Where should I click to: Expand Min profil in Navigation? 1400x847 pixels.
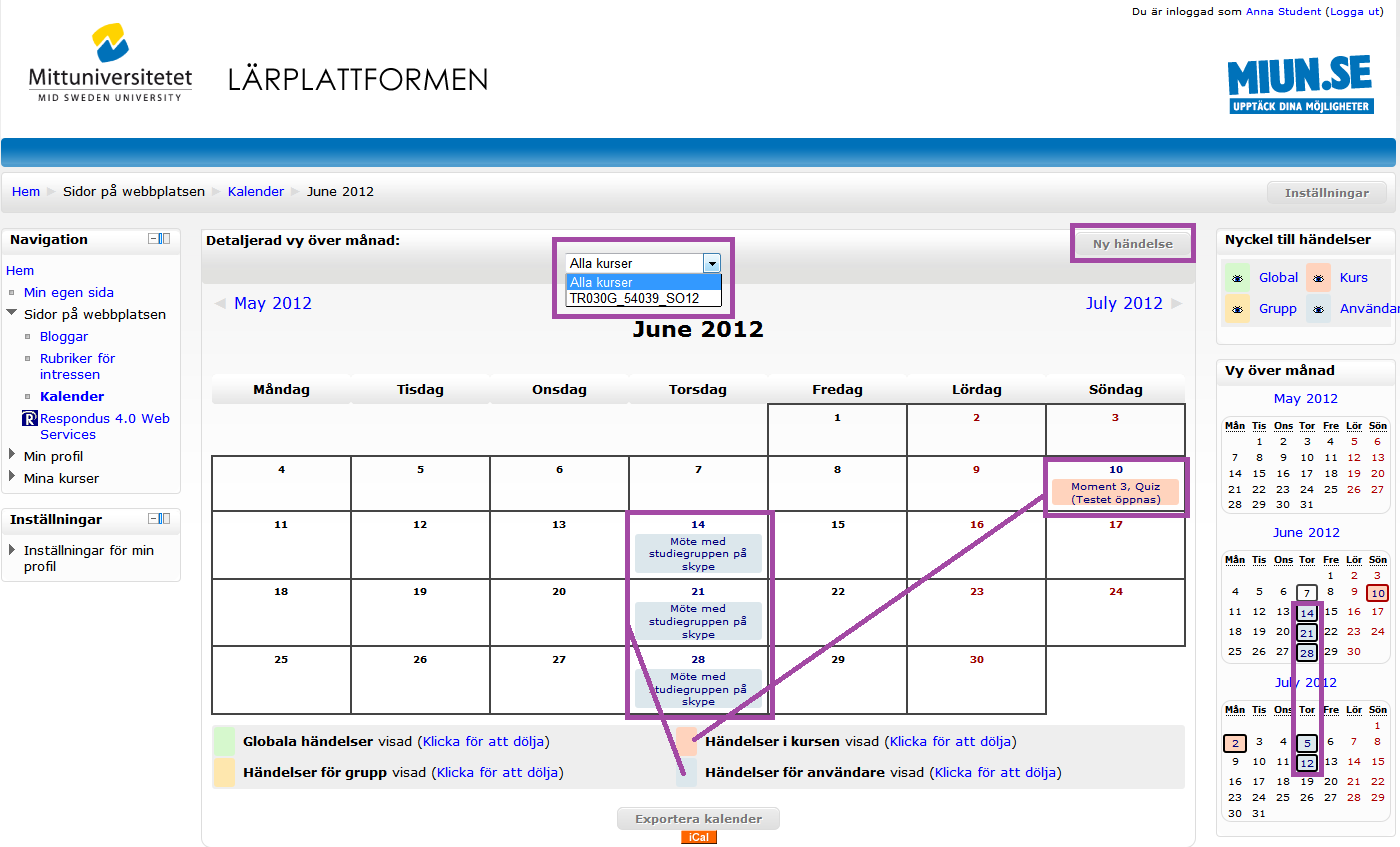click(x=12, y=456)
